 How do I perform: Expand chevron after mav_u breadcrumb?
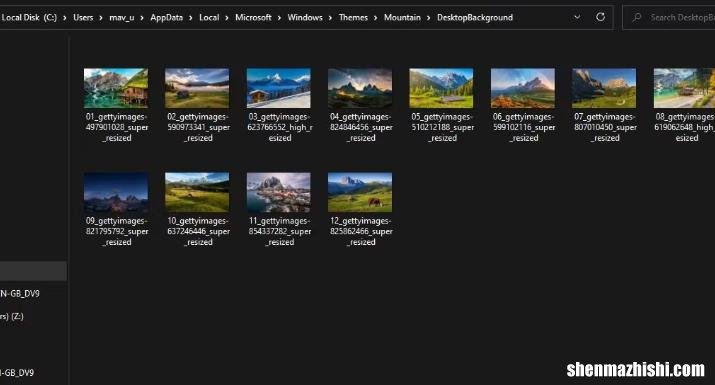pyautogui.click(x=142, y=18)
